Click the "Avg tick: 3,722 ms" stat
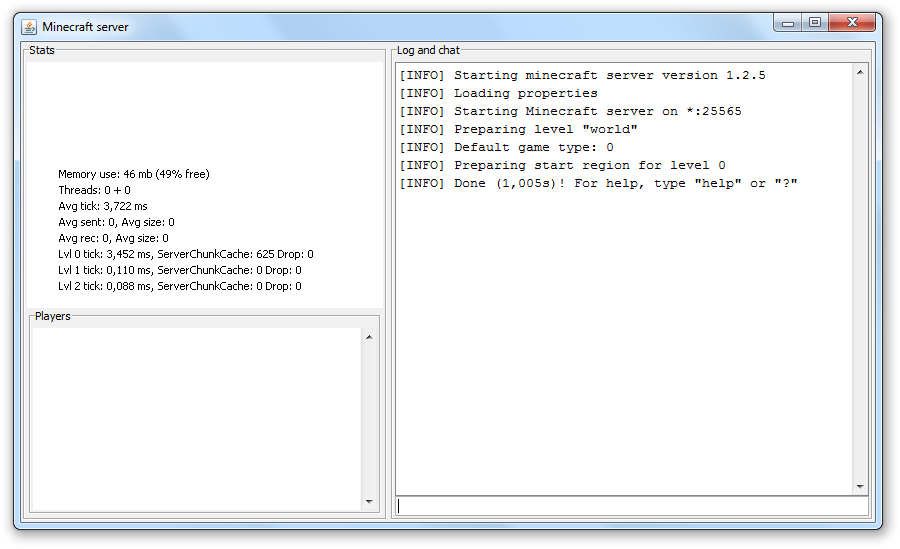The height and width of the screenshot is (549, 900). (x=102, y=206)
